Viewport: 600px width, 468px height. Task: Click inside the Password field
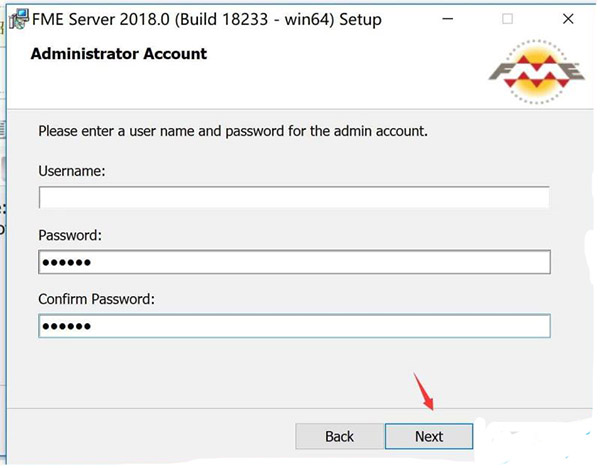[x=294, y=262]
